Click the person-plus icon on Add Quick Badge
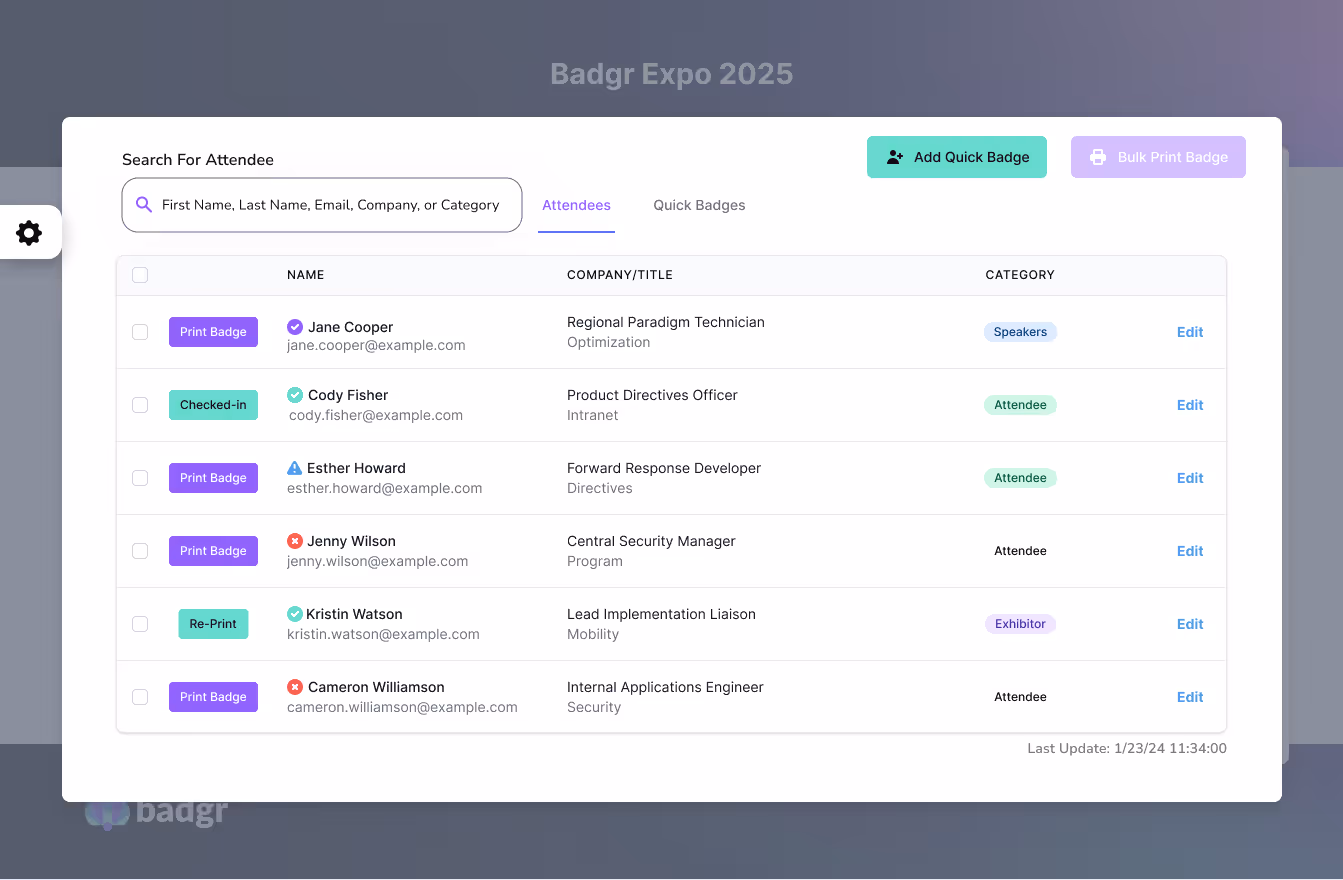 click(x=895, y=157)
